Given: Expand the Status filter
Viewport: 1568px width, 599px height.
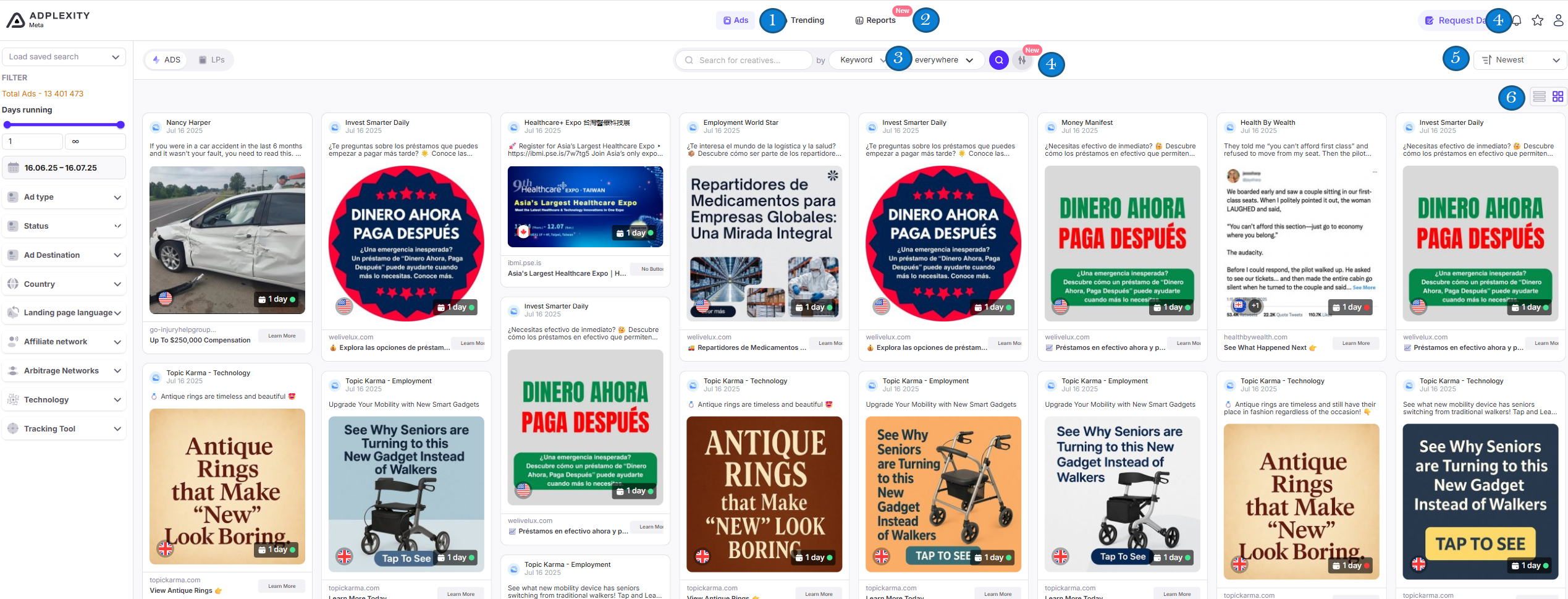Looking at the screenshot, I should pos(64,226).
